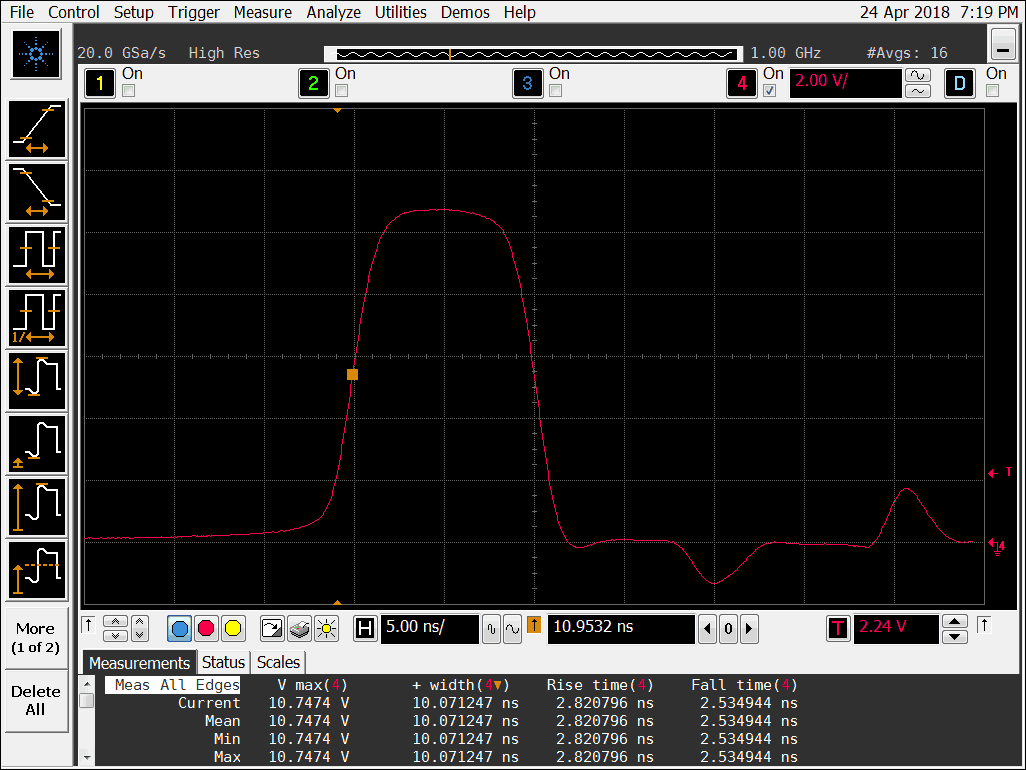The width and height of the screenshot is (1026, 770).
Task: Click the Delete All button
Action: (x=35, y=700)
